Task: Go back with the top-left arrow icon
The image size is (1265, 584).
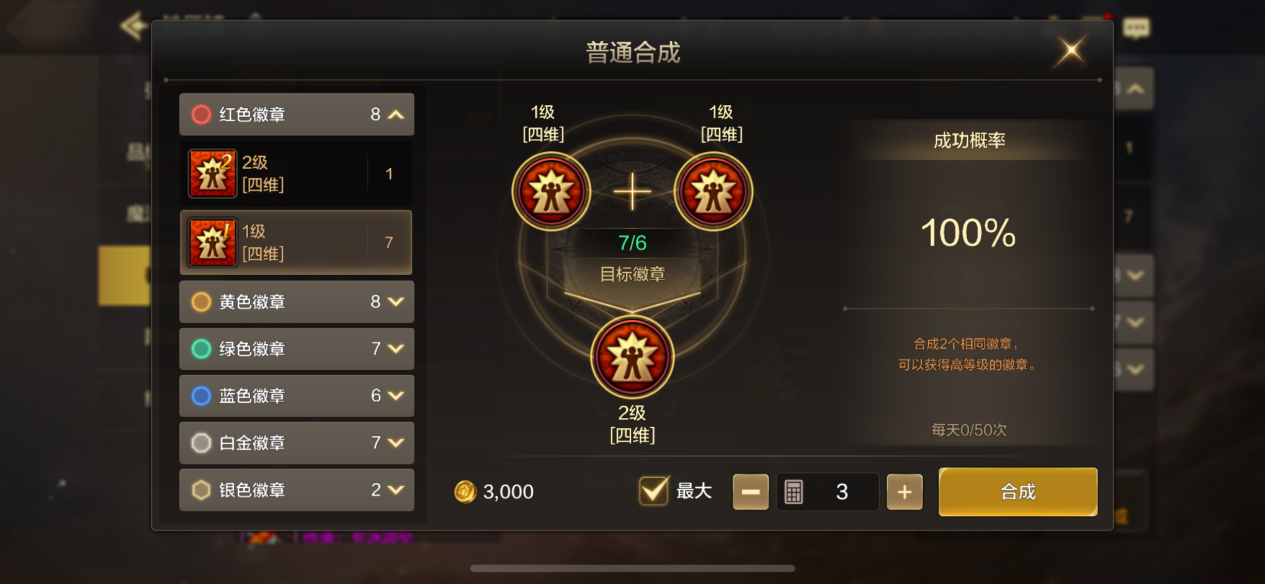Action: [x=133, y=25]
